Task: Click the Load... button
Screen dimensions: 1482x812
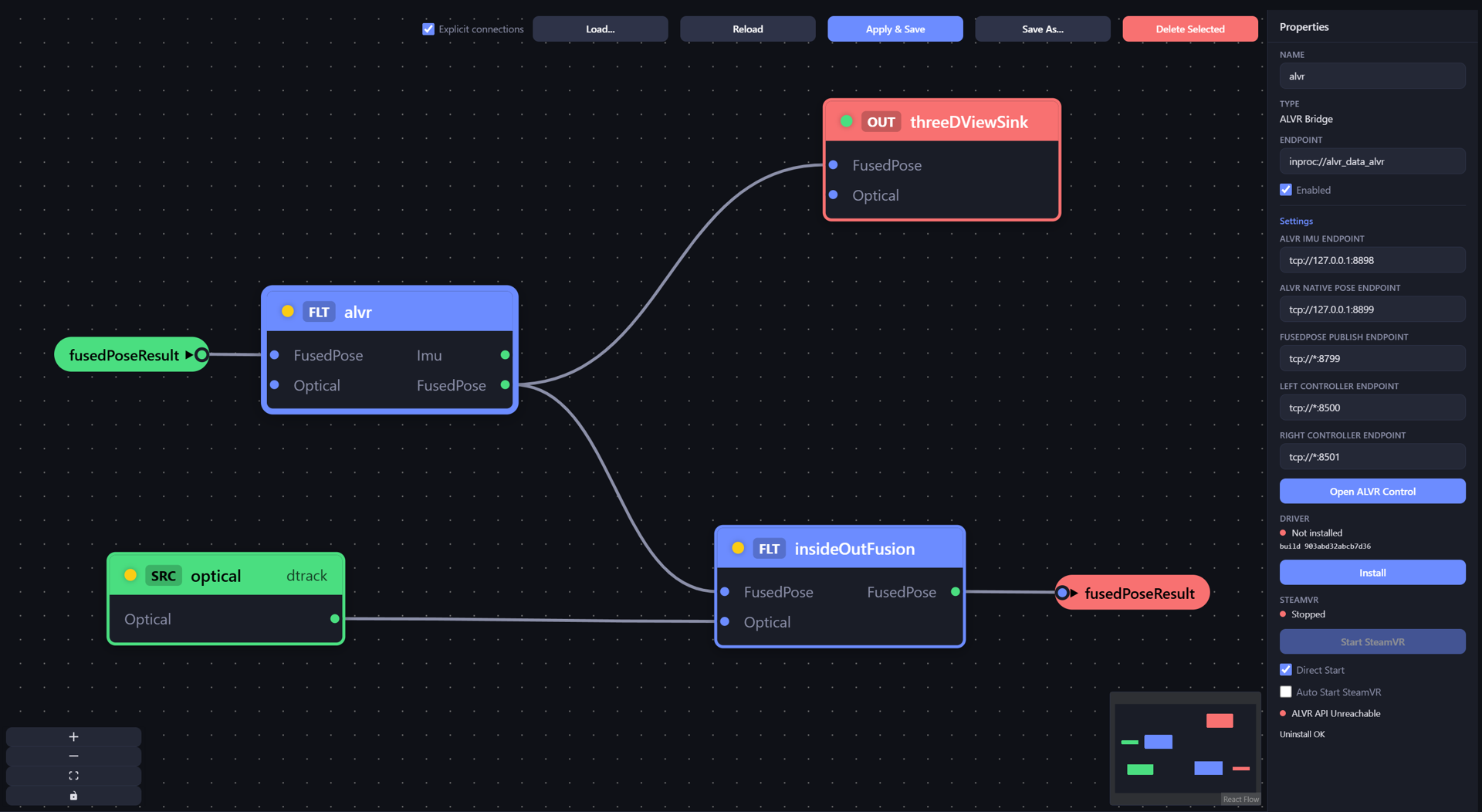Action: click(600, 29)
